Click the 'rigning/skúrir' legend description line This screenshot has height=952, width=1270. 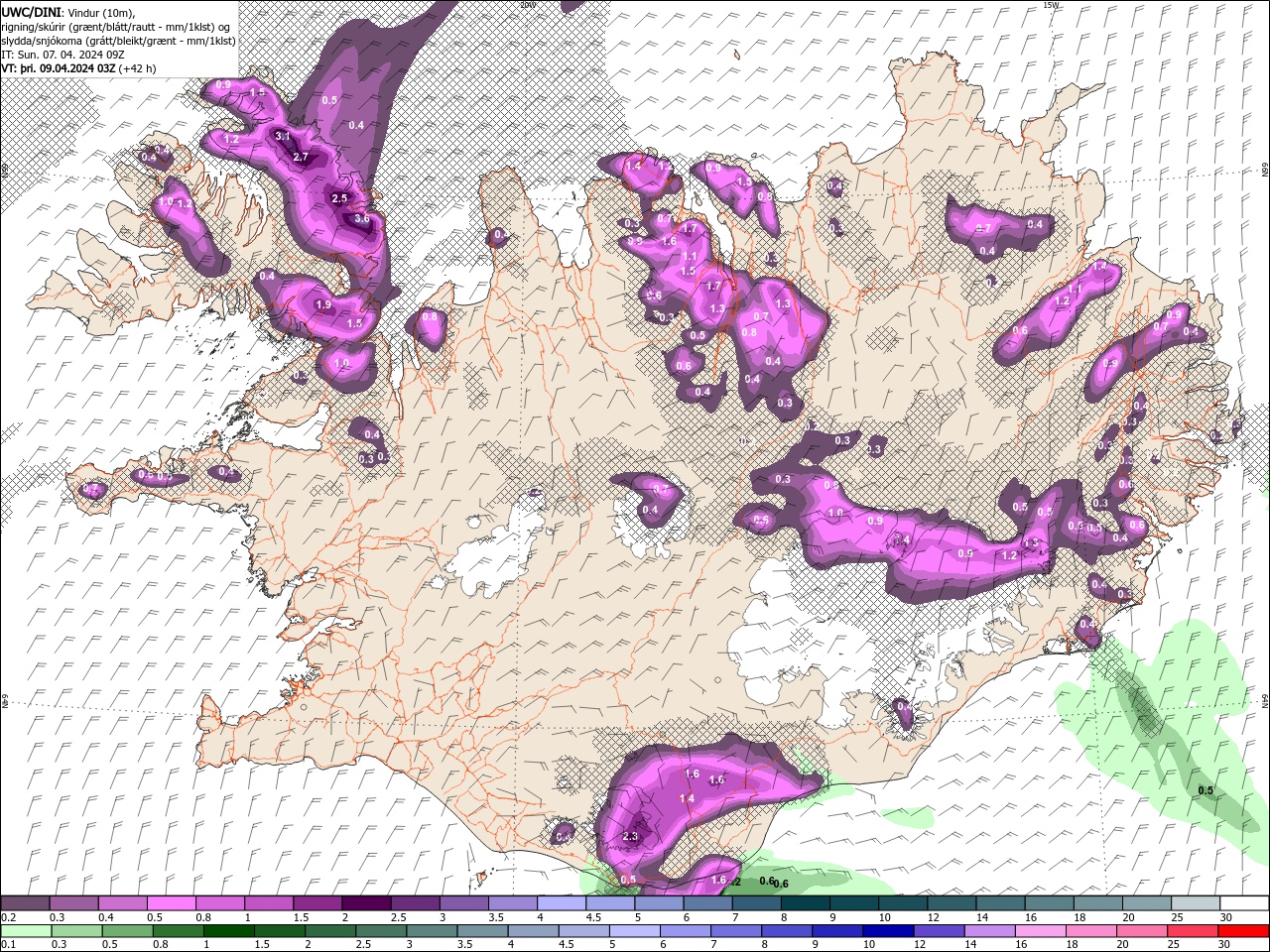click(116, 26)
